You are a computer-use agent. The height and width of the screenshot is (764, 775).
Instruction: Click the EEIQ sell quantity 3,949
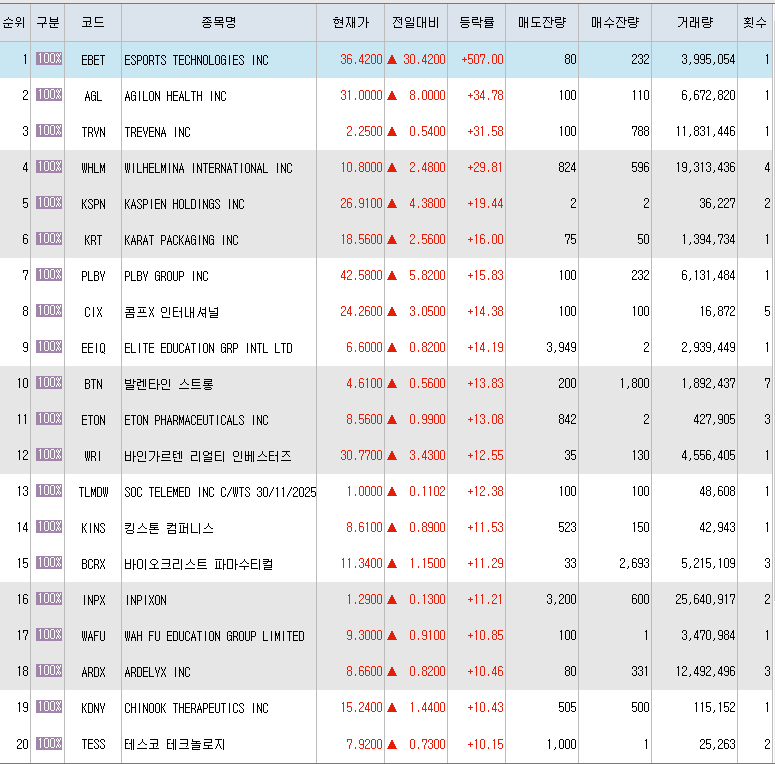pyautogui.click(x=561, y=347)
